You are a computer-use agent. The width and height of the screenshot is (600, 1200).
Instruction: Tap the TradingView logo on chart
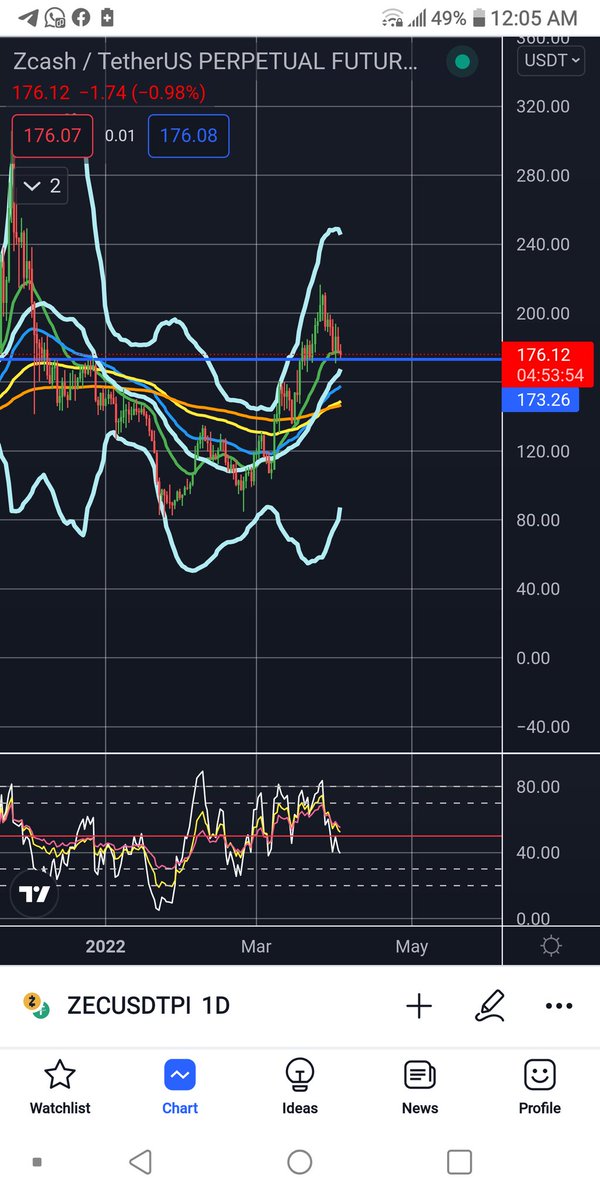[35, 895]
